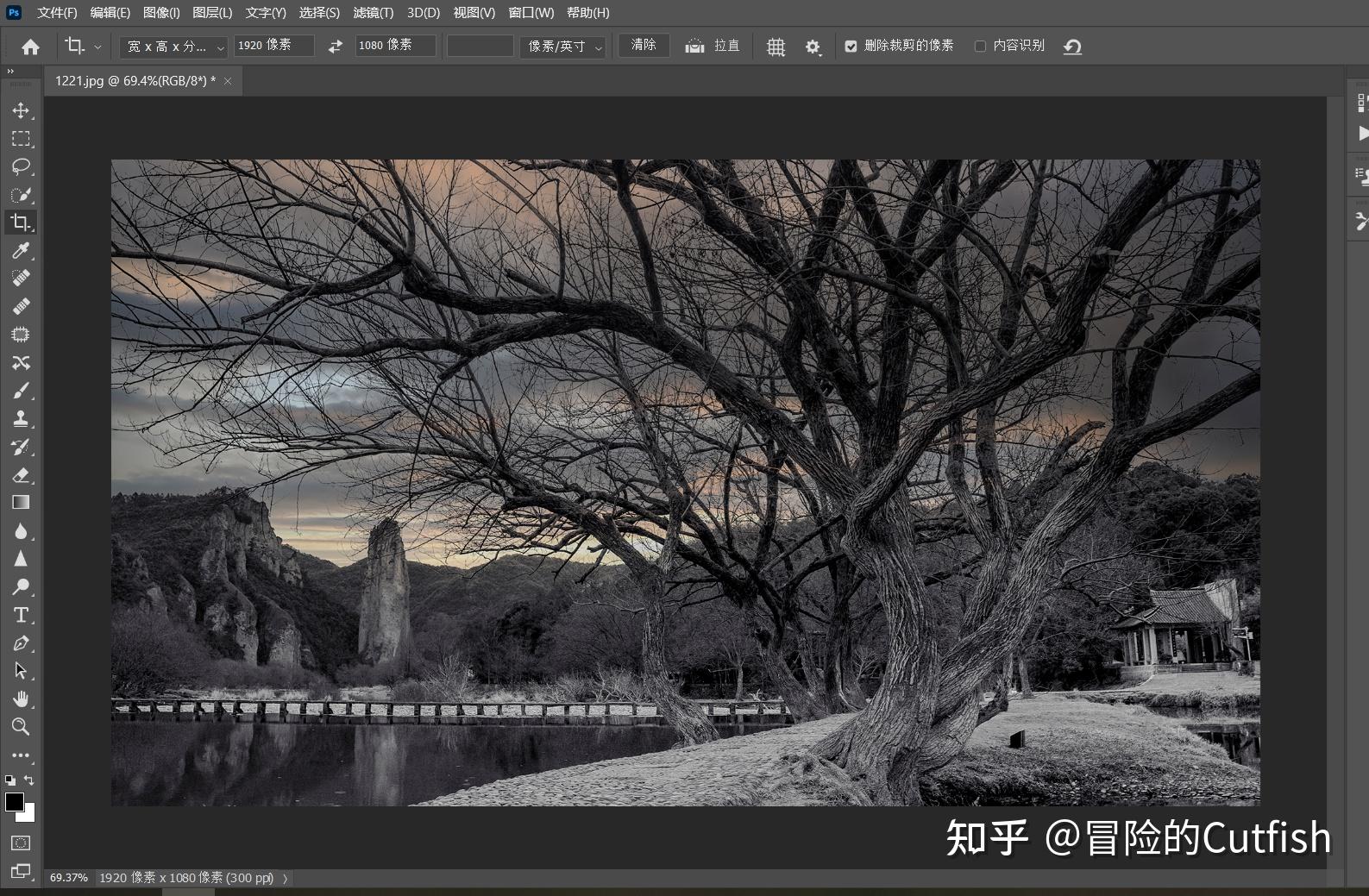The height and width of the screenshot is (896, 1369).
Task: Click the Home icon in options bar
Action: coord(30,47)
